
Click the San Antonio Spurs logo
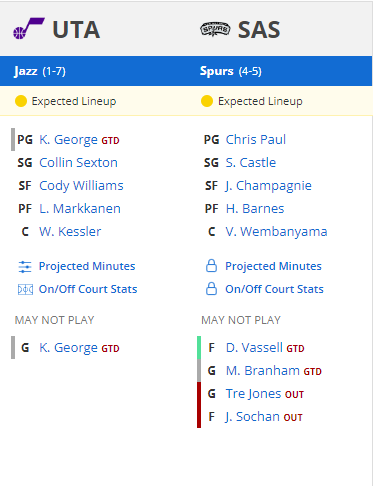[215, 29]
